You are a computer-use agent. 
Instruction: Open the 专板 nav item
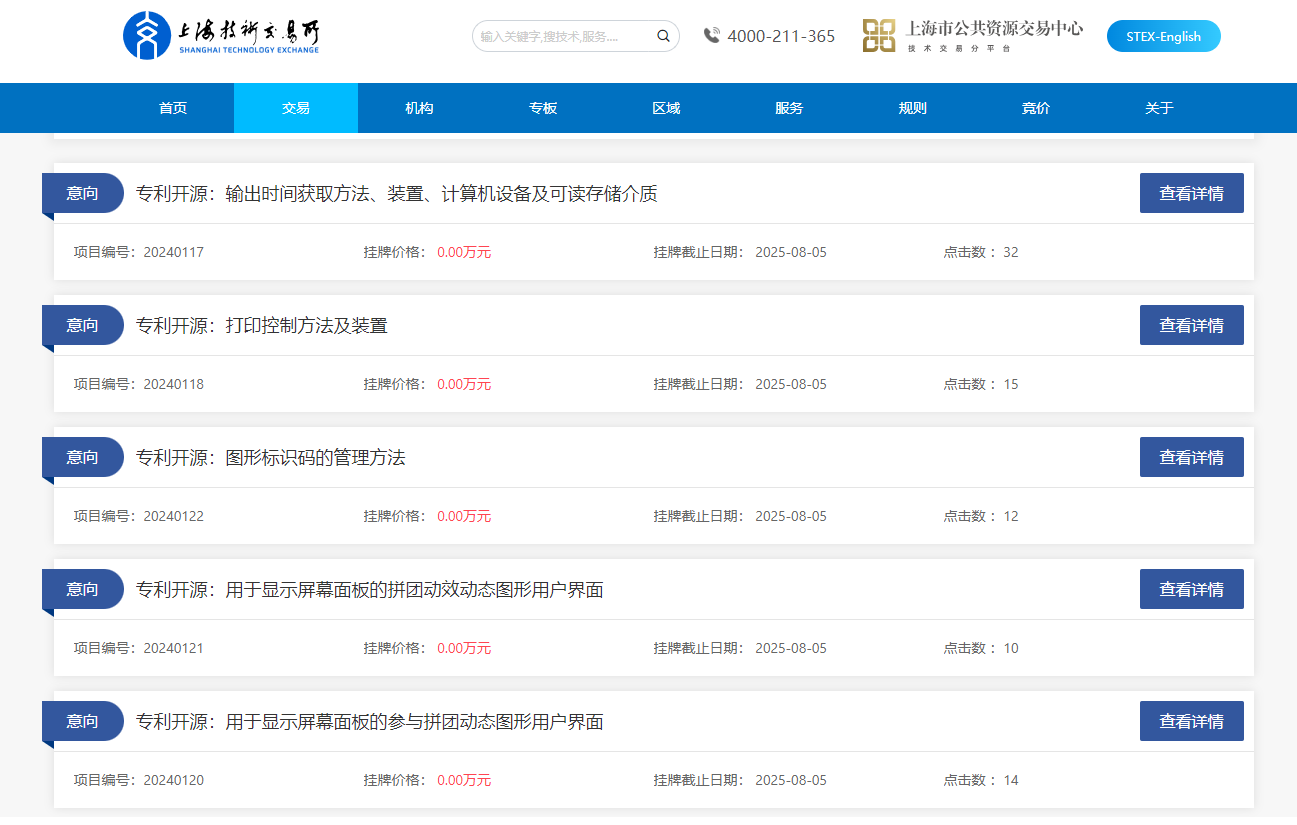543,108
